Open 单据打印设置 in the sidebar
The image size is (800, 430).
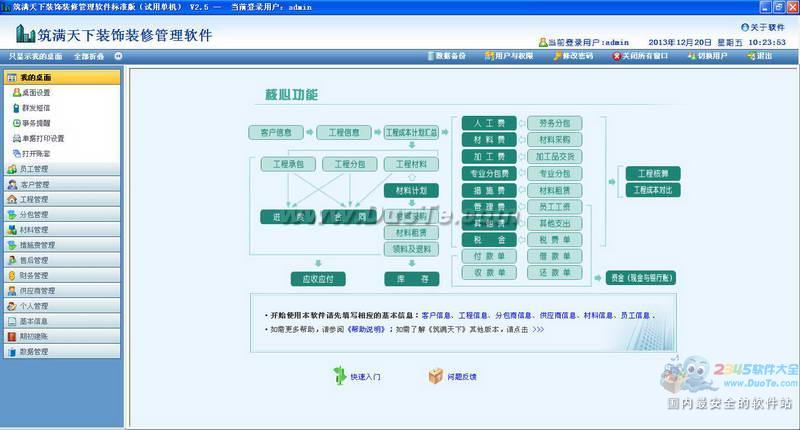click(x=38, y=139)
